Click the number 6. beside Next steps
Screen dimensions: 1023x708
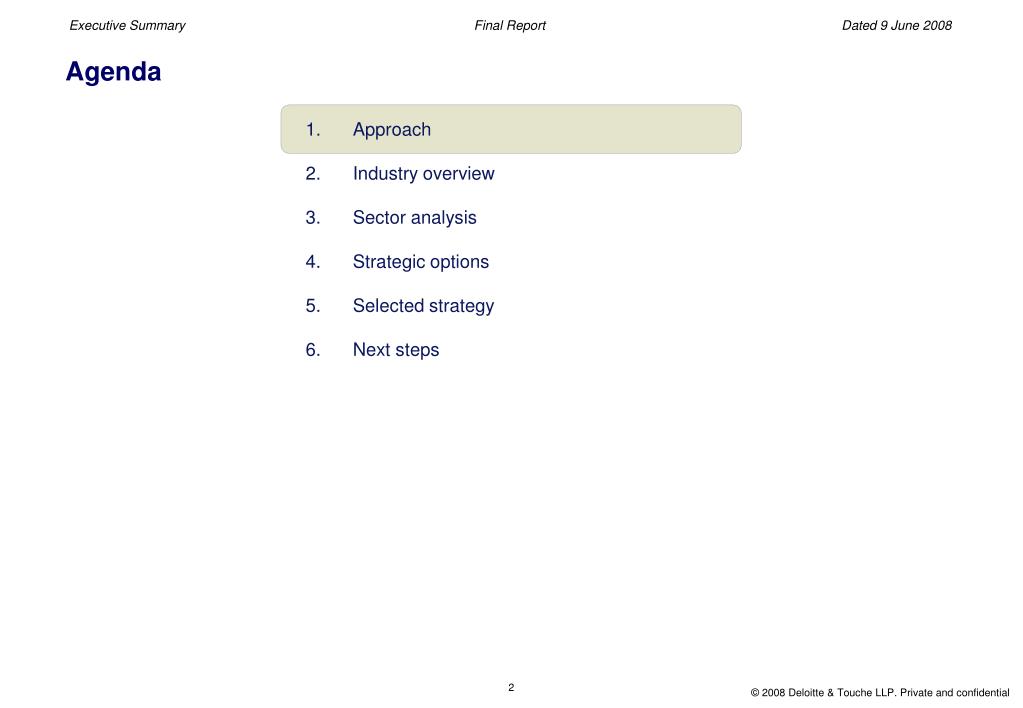click(313, 350)
